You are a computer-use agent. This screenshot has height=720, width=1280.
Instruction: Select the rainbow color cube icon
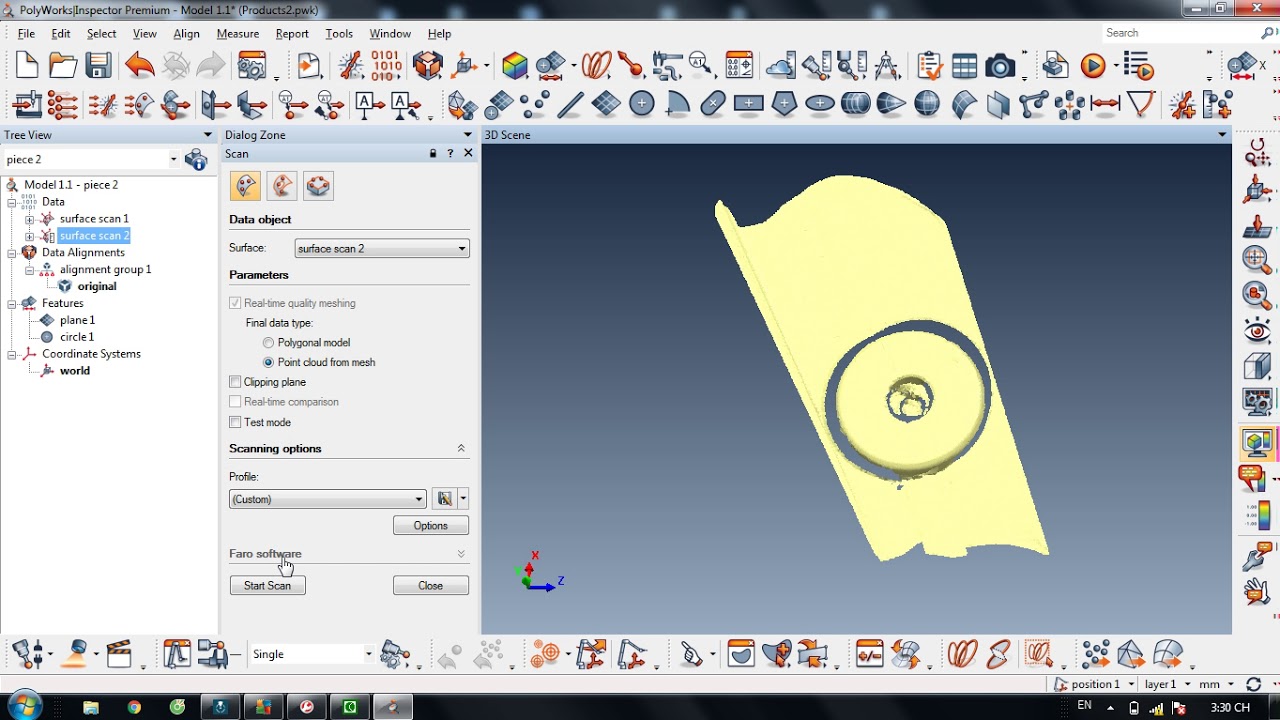point(515,67)
